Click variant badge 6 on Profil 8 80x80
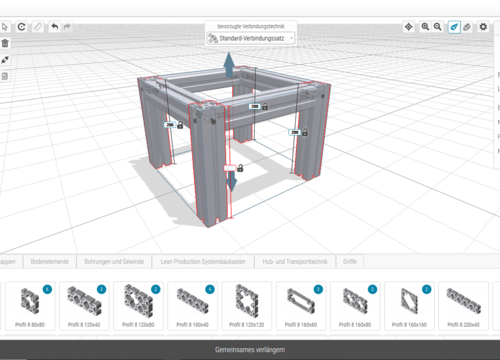 point(47,289)
